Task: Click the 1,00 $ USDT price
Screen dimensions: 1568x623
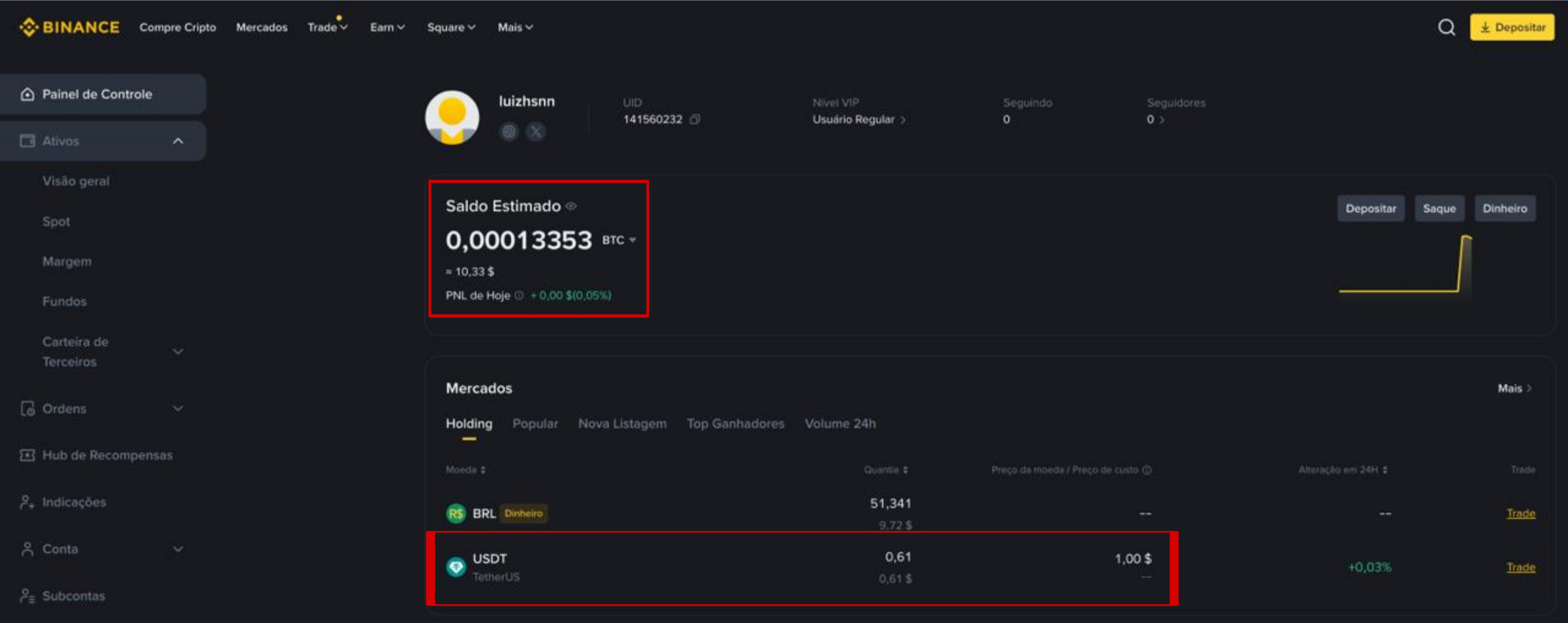Action: [1133, 559]
